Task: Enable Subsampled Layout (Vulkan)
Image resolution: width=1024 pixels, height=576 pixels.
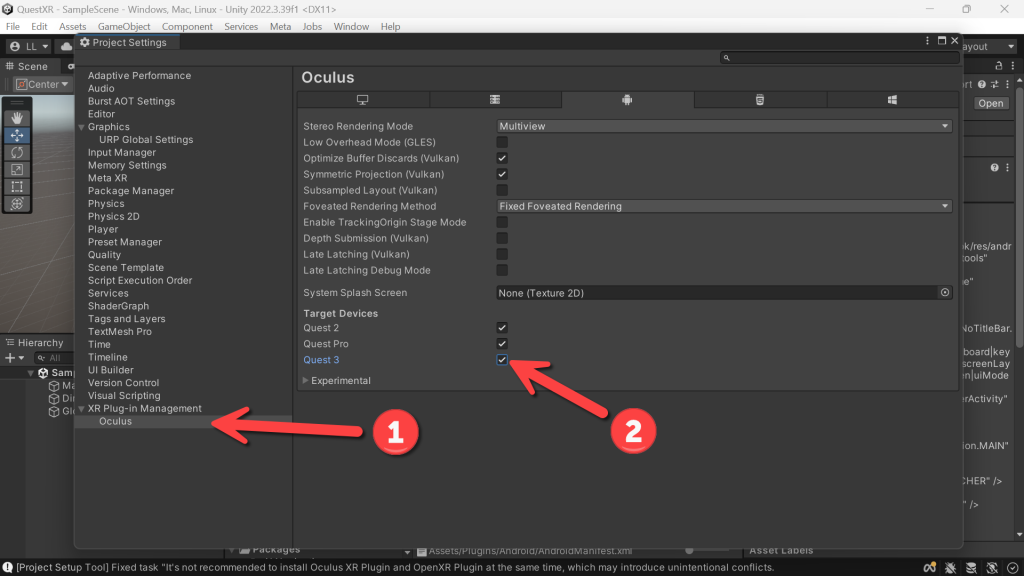Action: pos(502,190)
